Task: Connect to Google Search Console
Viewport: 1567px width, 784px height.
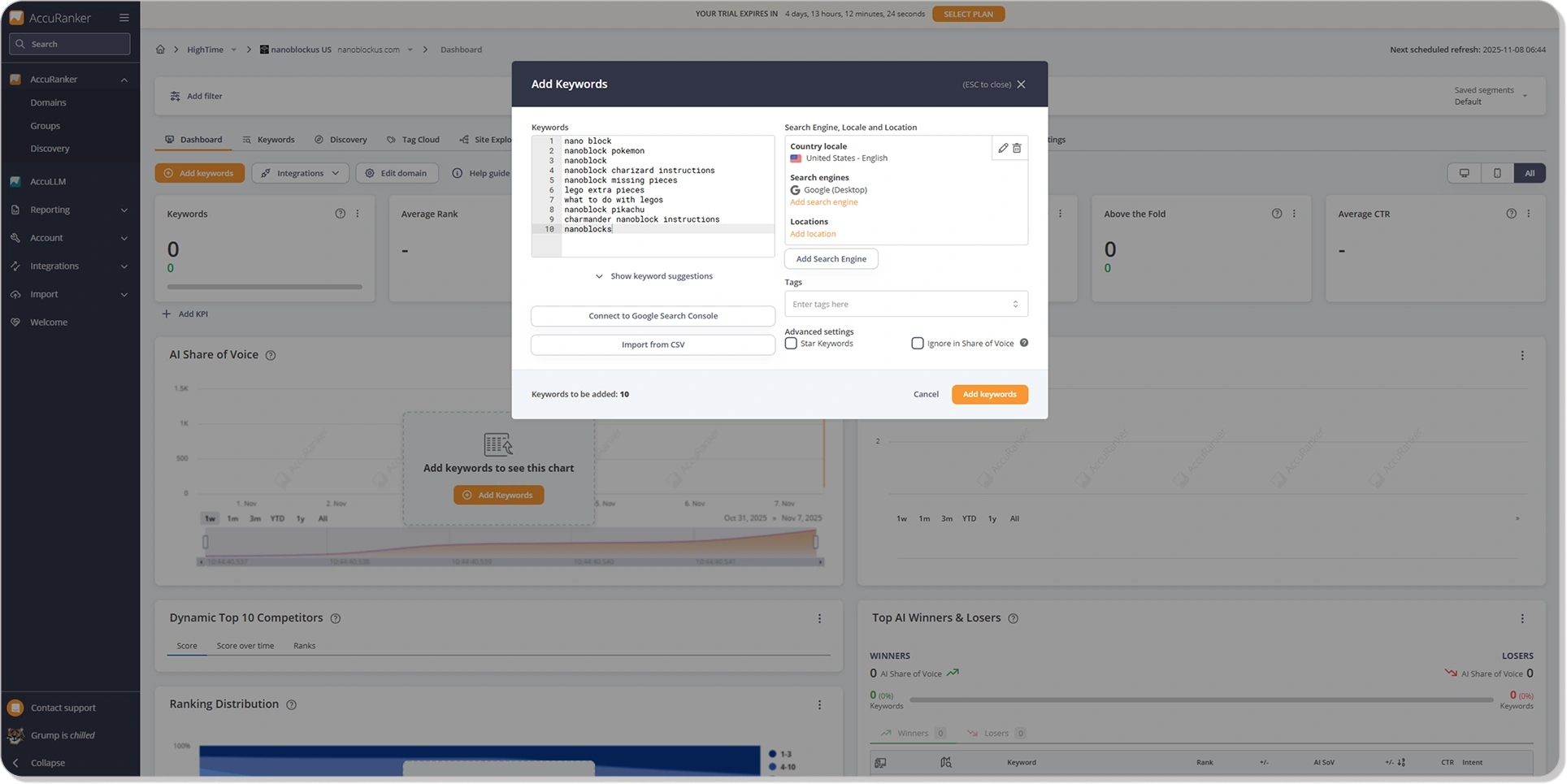Action: pyautogui.click(x=653, y=316)
